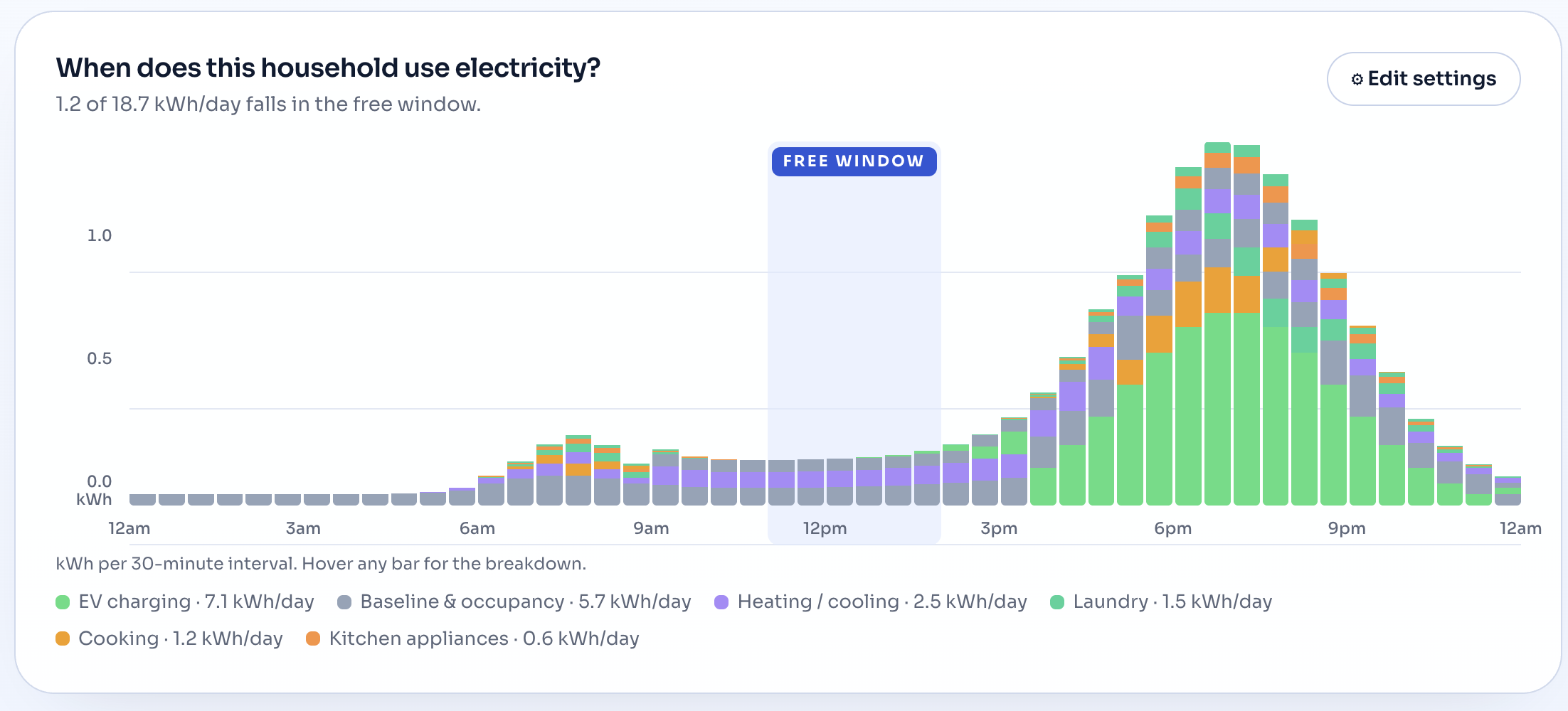
Task: Select 'Laundry · 1.5 kWh/day' legend text
Action: (x=1172, y=602)
